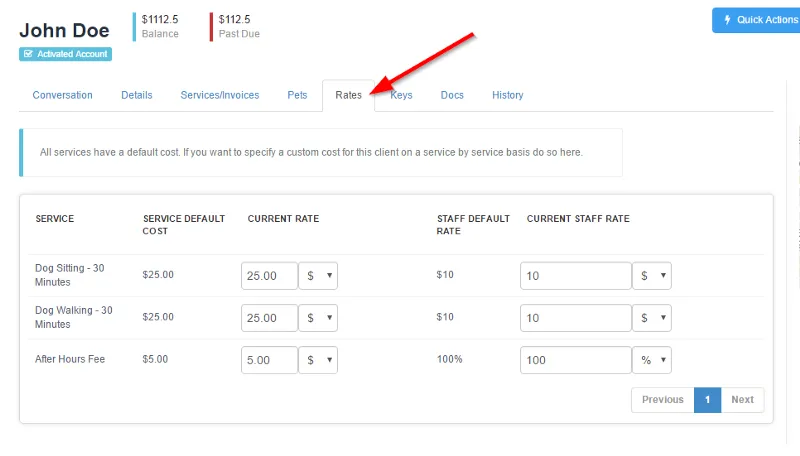The image size is (800, 456).
Task: Click the Next pagination button
Action: tap(742, 400)
